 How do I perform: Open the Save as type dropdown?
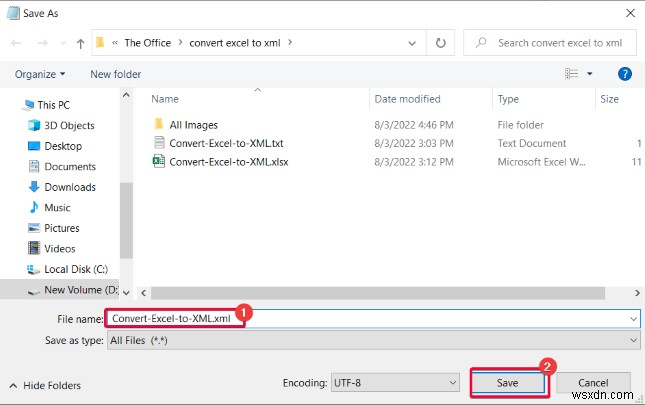pyautogui.click(x=374, y=340)
